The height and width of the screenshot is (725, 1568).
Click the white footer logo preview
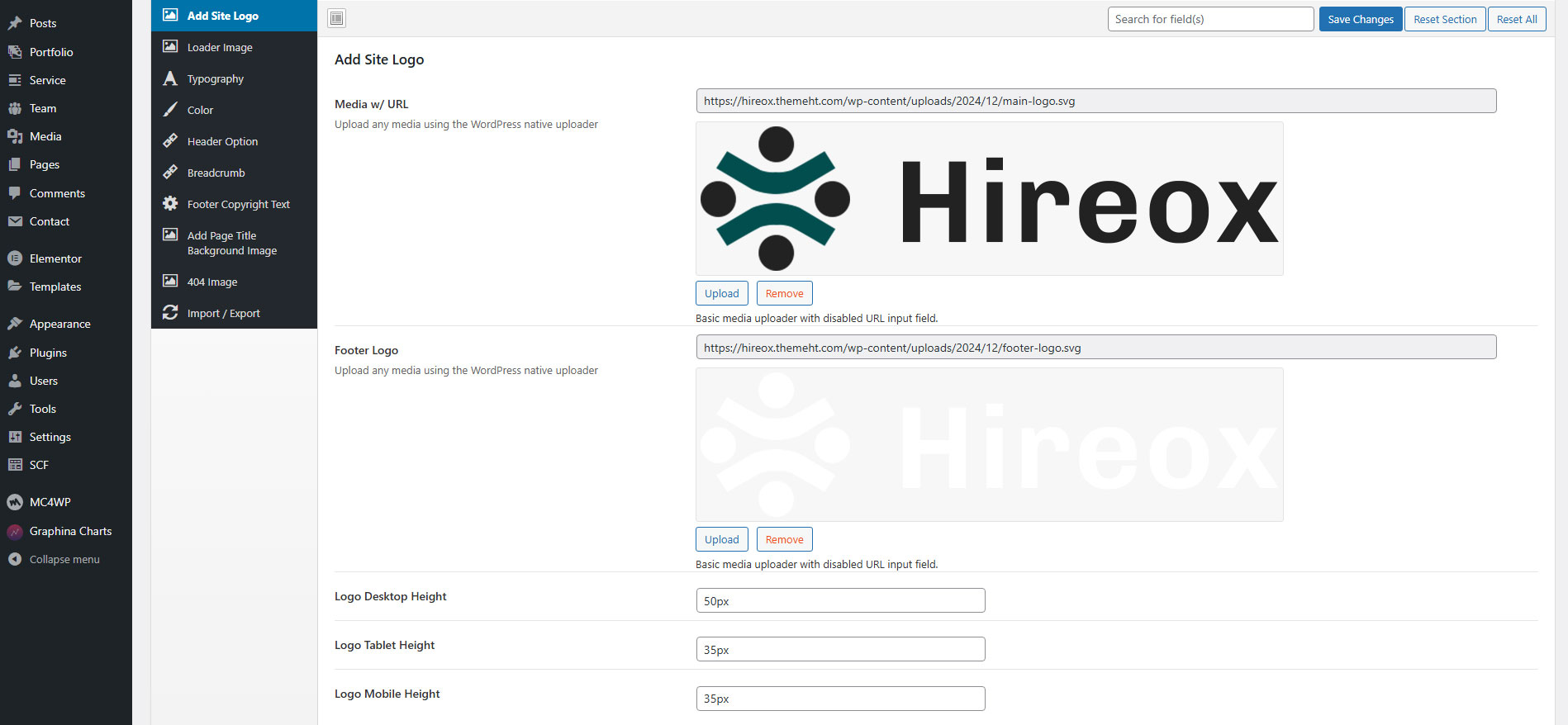pyautogui.click(x=990, y=444)
